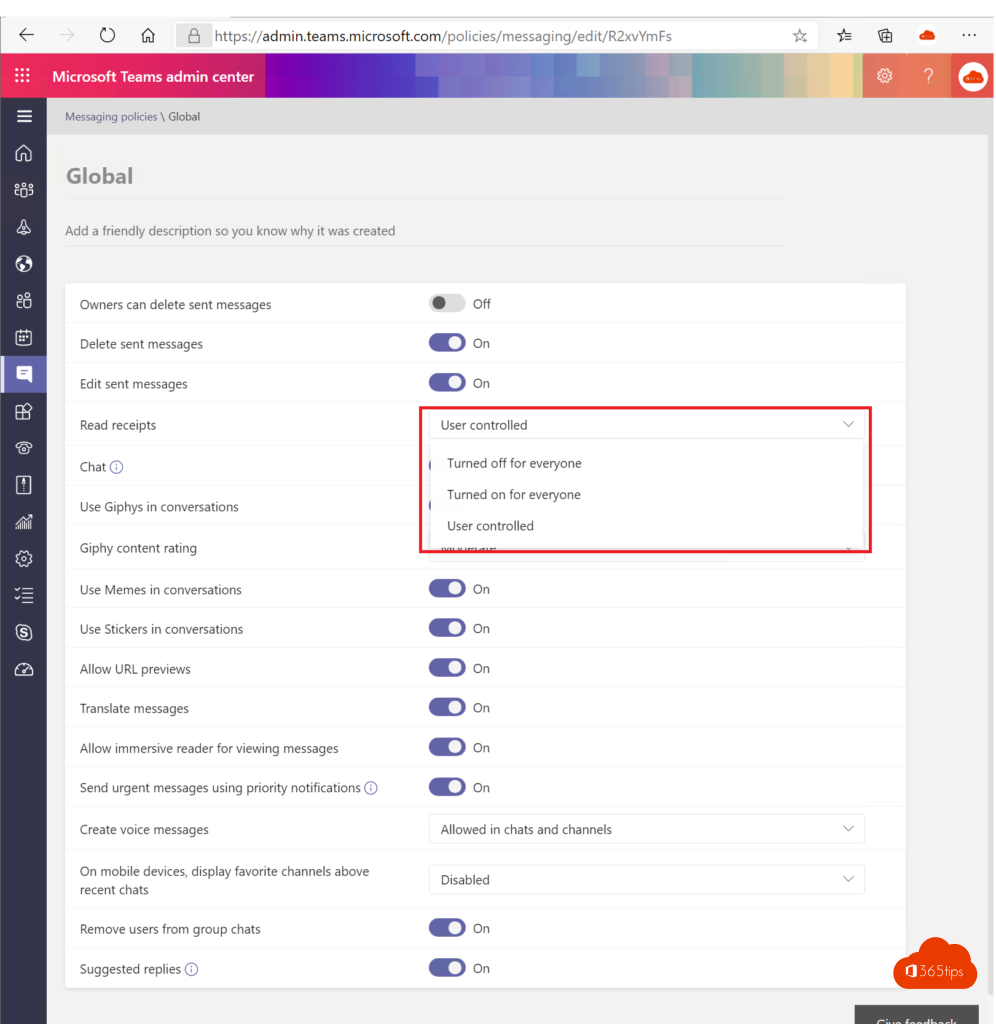Open Locations globe icon in sidebar
996x1024 pixels.
pos(24,264)
